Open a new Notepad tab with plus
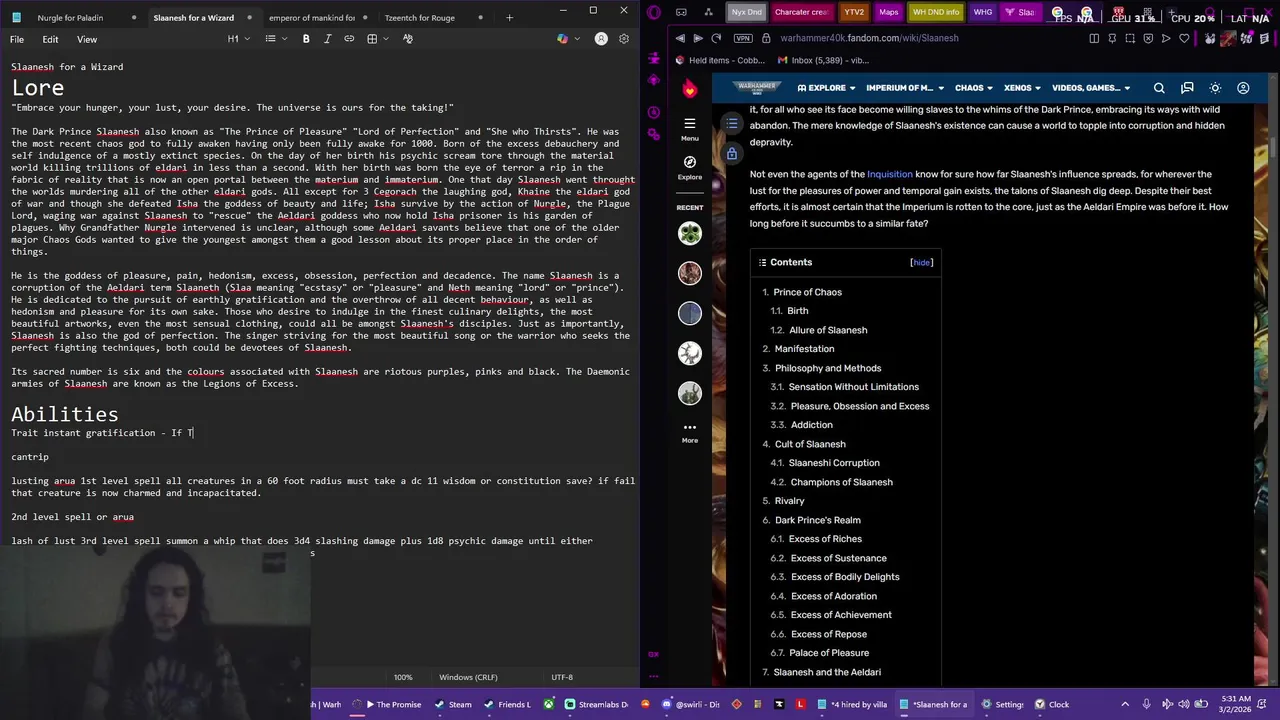 (x=509, y=17)
